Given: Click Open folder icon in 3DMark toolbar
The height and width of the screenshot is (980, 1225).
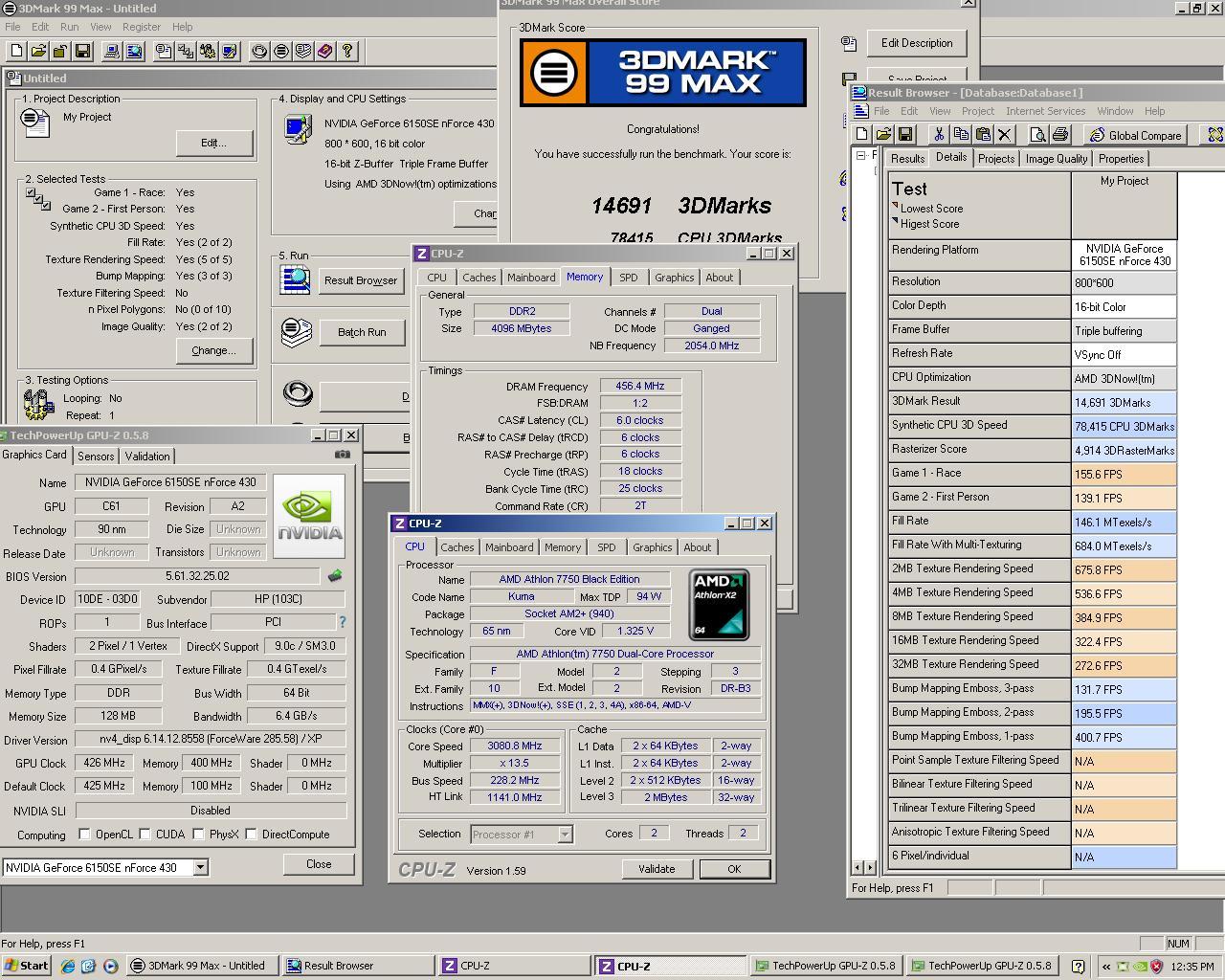Looking at the screenshot, I should 38,51.
